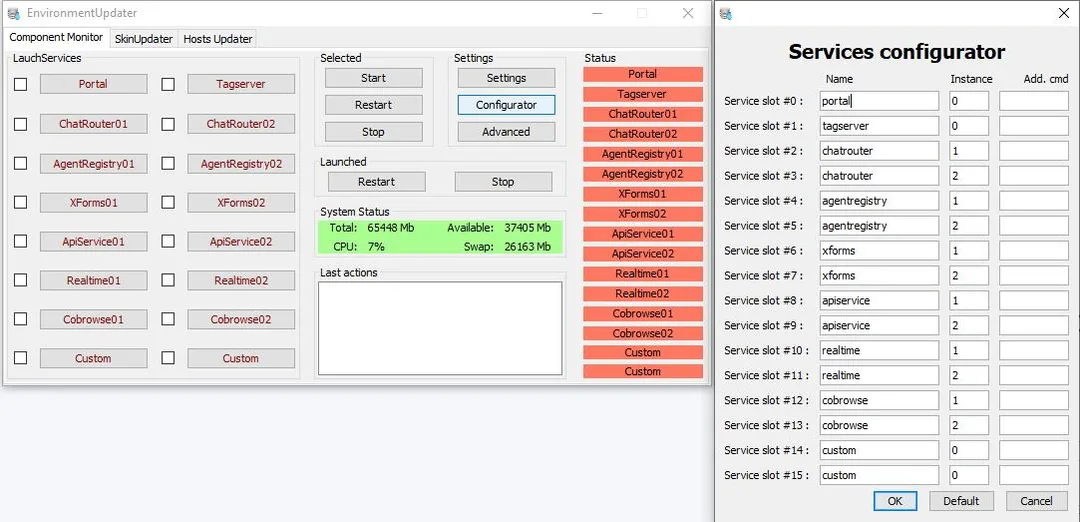Click the Add. cmd field for slot #0
The width and height of the screenshot is (1080, 522).
tap(1034, 101)
